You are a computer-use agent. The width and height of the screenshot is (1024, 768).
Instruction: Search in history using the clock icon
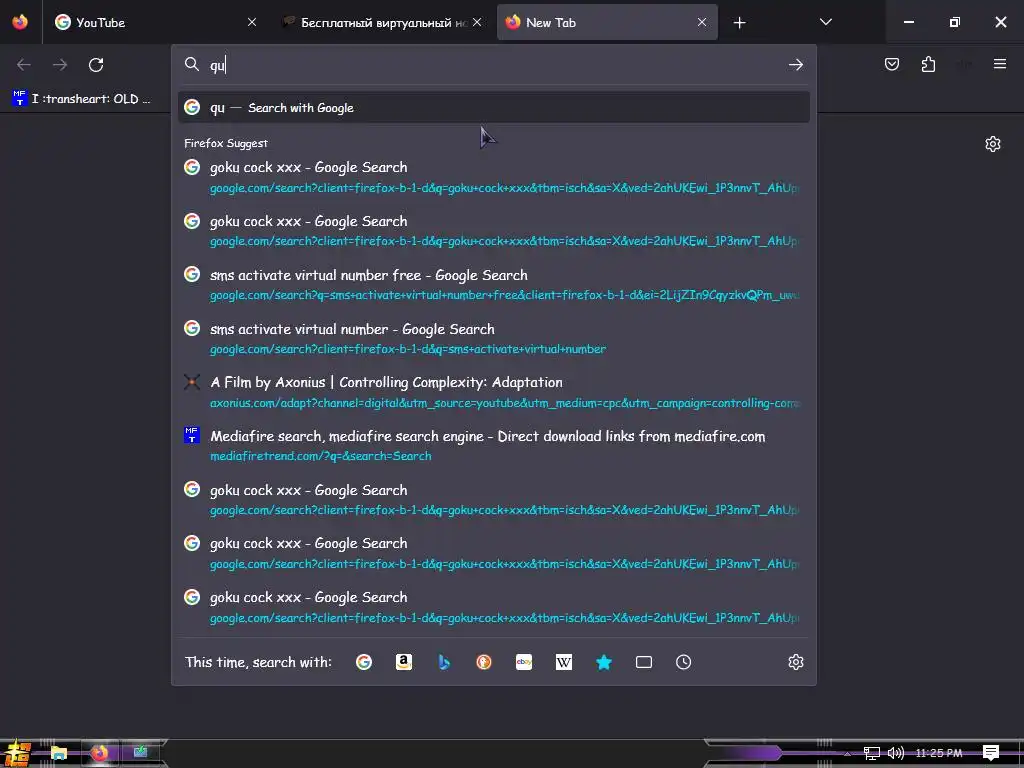[684, 662]
